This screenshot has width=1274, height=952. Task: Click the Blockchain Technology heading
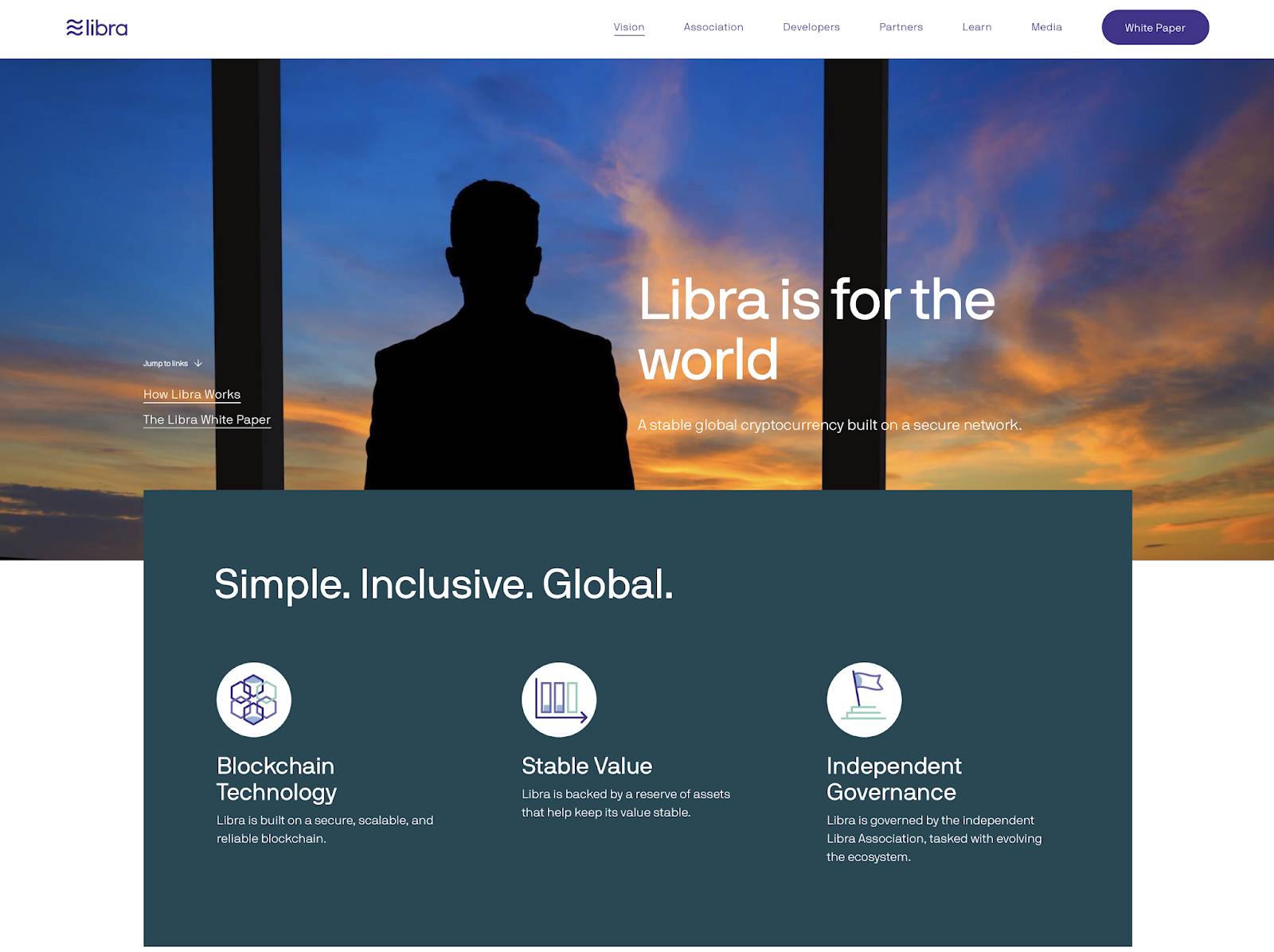(x=276, y=778)
